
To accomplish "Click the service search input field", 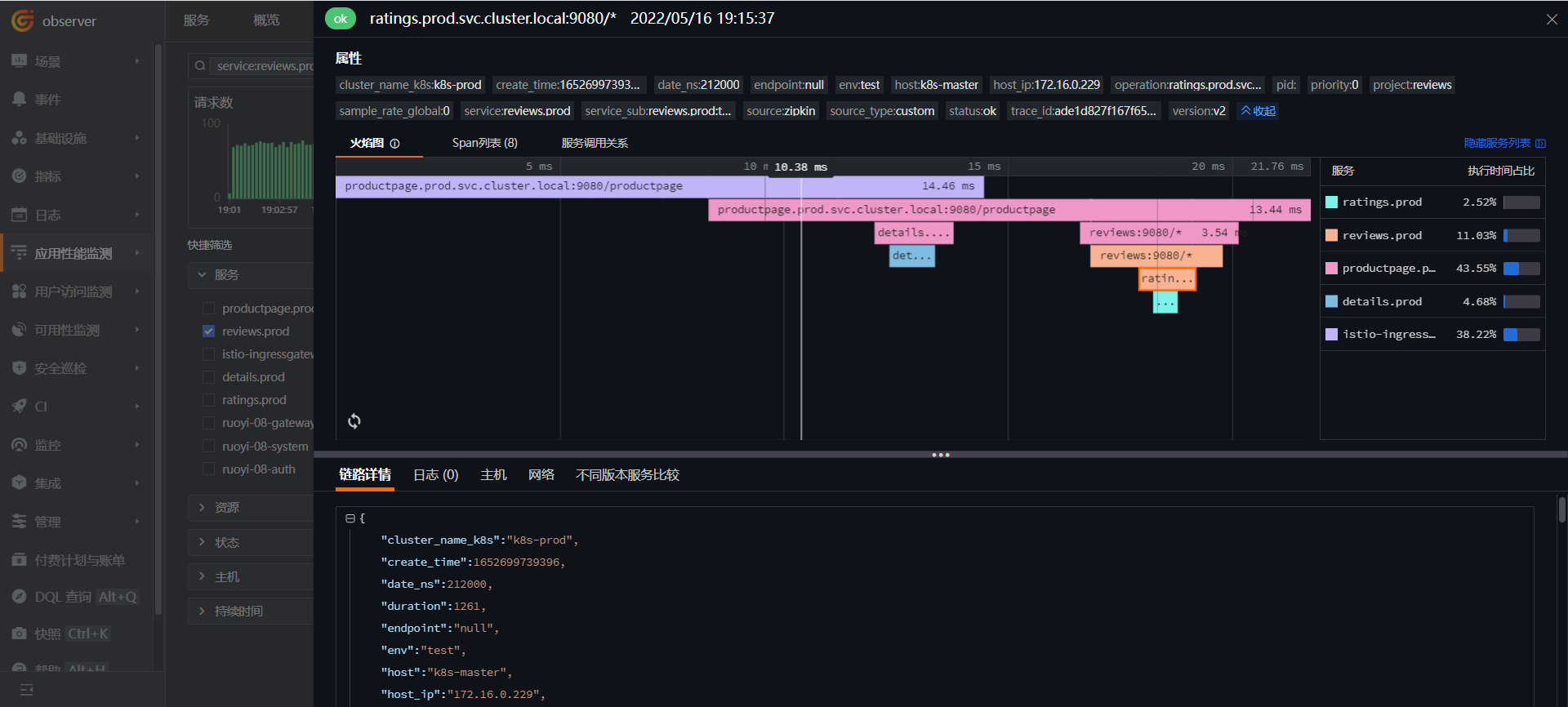I will [x=261, y=65].
